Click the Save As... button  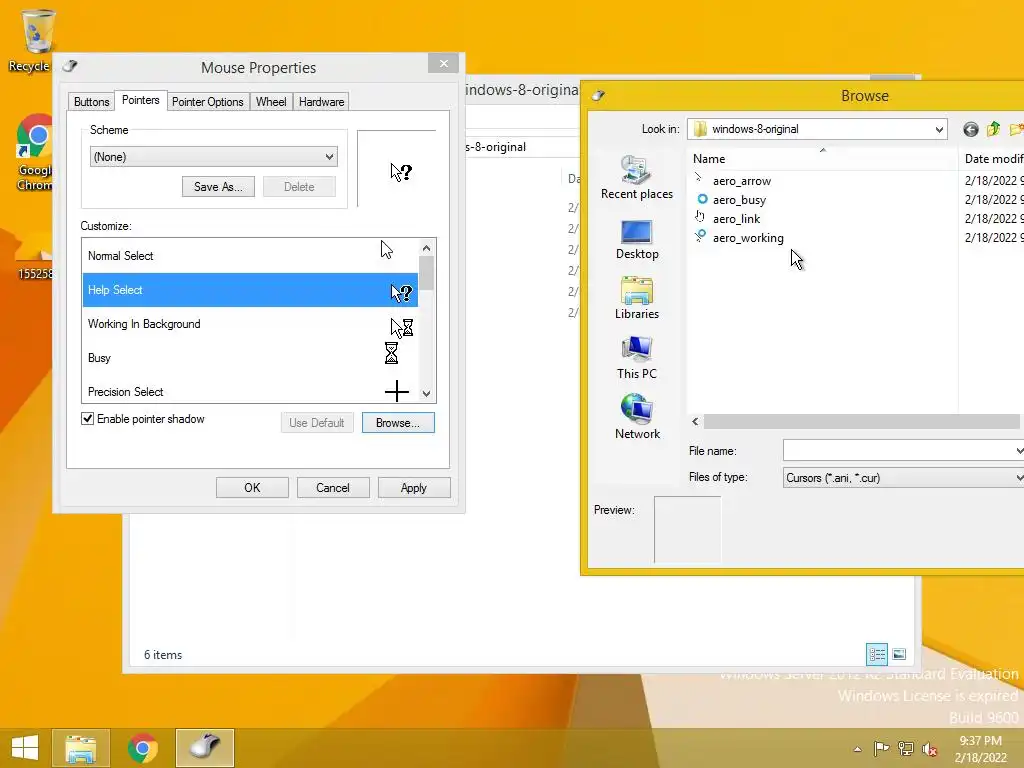tap(218, 187)
